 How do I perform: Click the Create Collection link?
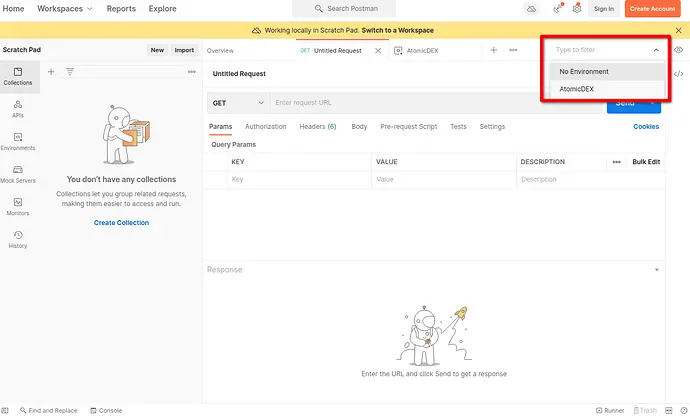(121, 222)
